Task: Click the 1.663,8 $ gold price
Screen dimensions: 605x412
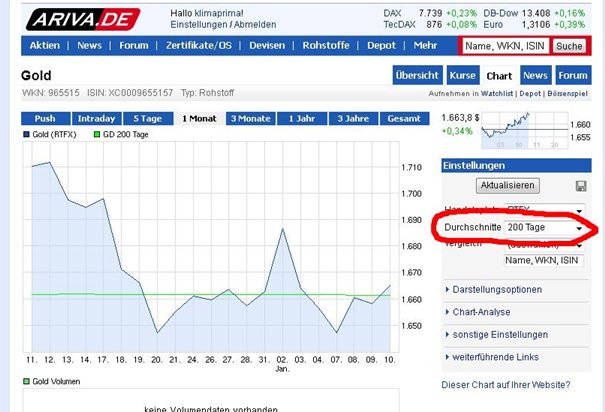Action: click(460, 118)
